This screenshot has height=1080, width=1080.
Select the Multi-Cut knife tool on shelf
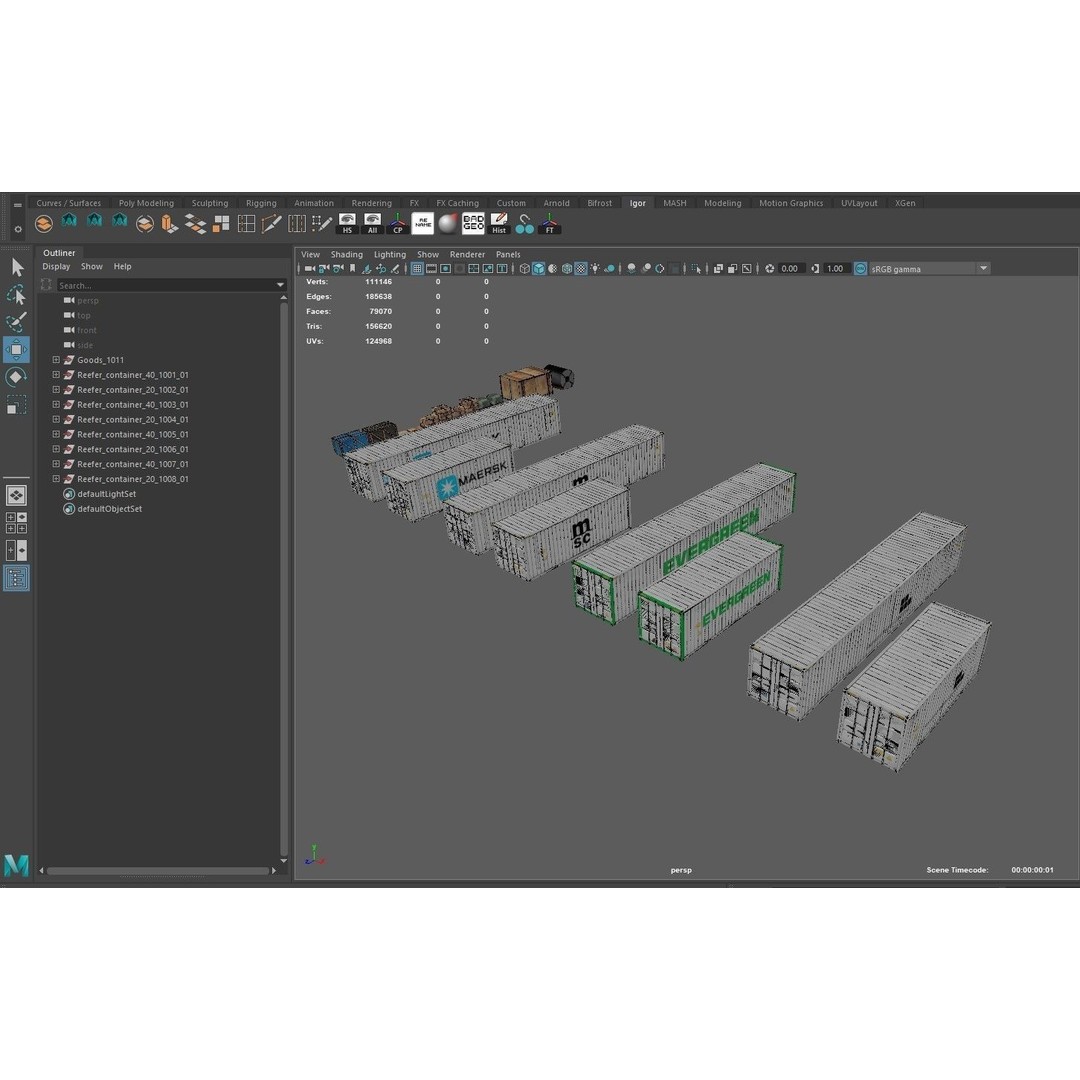[x=271, y=224]
